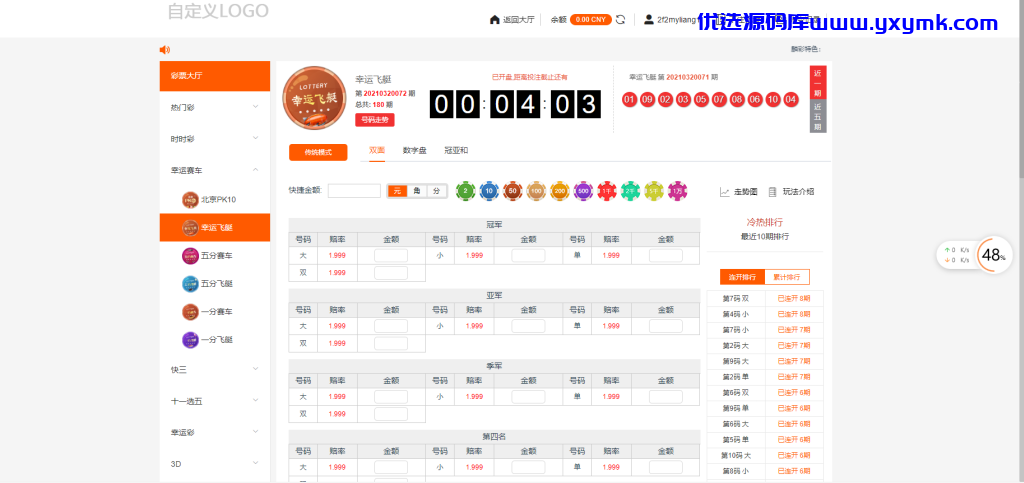The height and width of the screenshot is (483, 1024).
Task: Click the user profile silhouette icon
Action: click(648, 20)
